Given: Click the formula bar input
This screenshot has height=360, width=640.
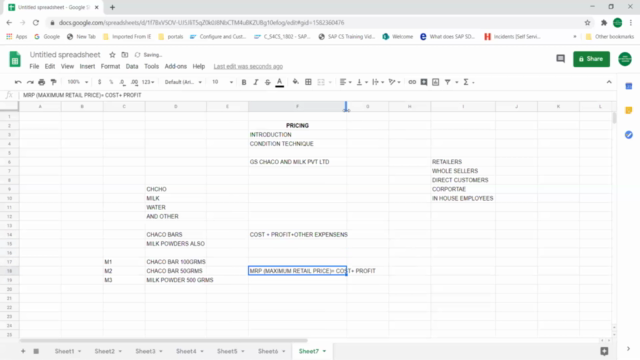Looking at the screenshot, I should 318,95.
